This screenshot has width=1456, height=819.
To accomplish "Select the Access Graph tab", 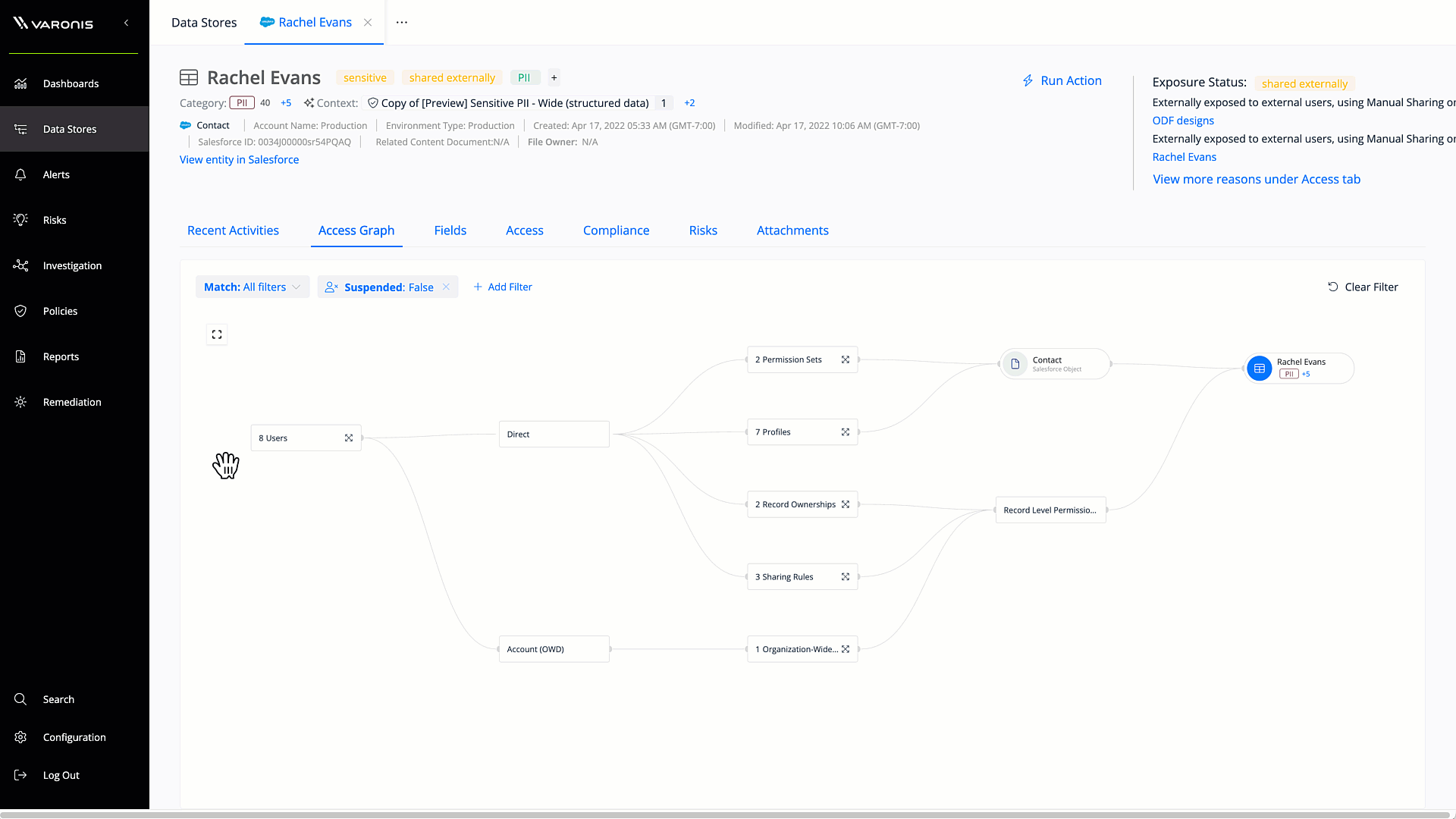I will tap(356, 231).
